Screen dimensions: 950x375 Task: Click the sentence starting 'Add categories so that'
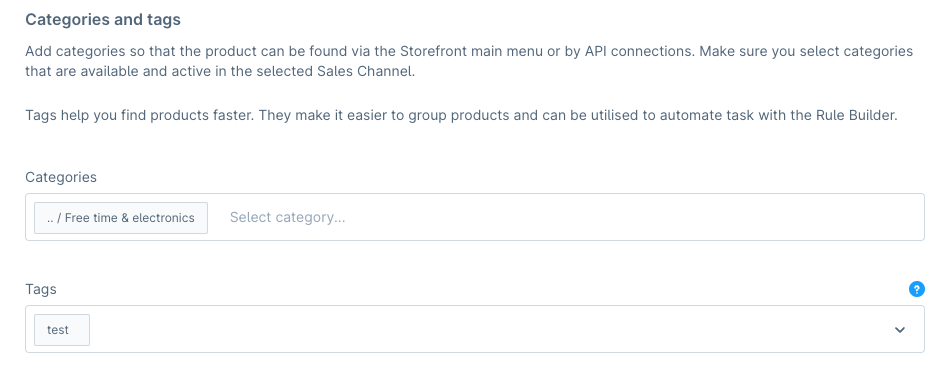click(360, 51)
